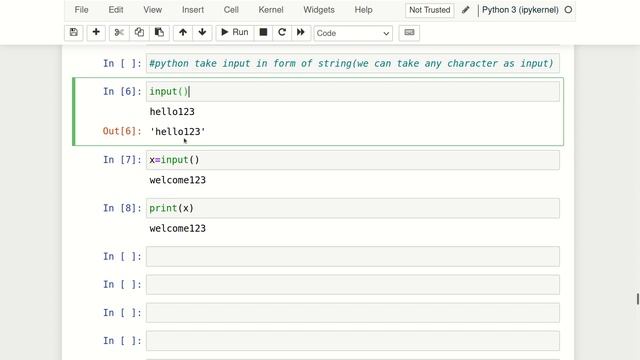Open the Insert menu
Image resolution: width=640 pixels, height=360 pixels.
pyautogui.click(x=193, y=10)
